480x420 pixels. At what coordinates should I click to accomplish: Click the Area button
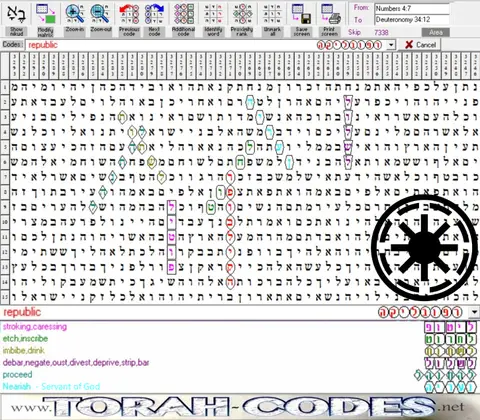(x=435, y=32)
